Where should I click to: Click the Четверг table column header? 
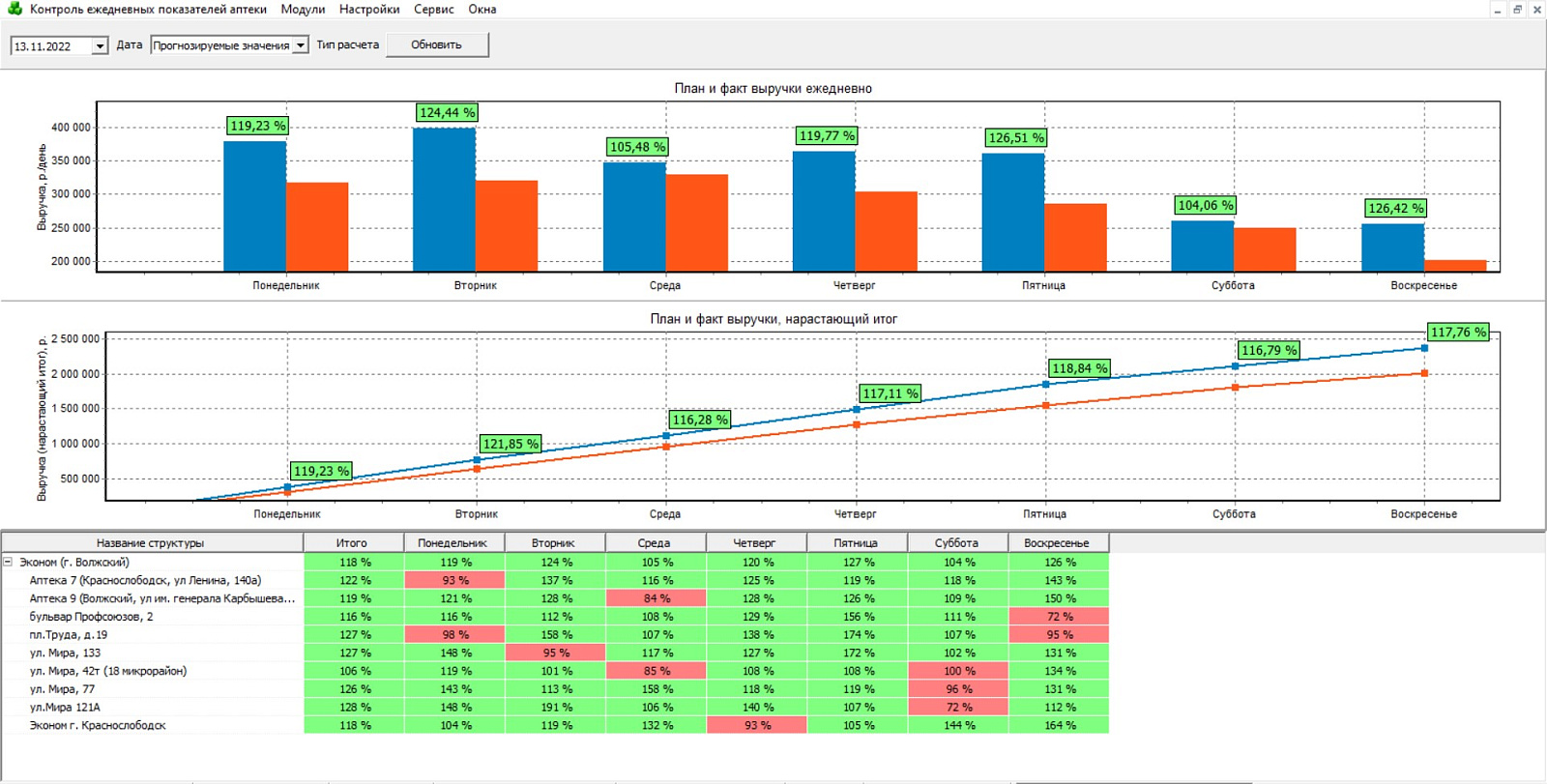(x=756, y=542)
